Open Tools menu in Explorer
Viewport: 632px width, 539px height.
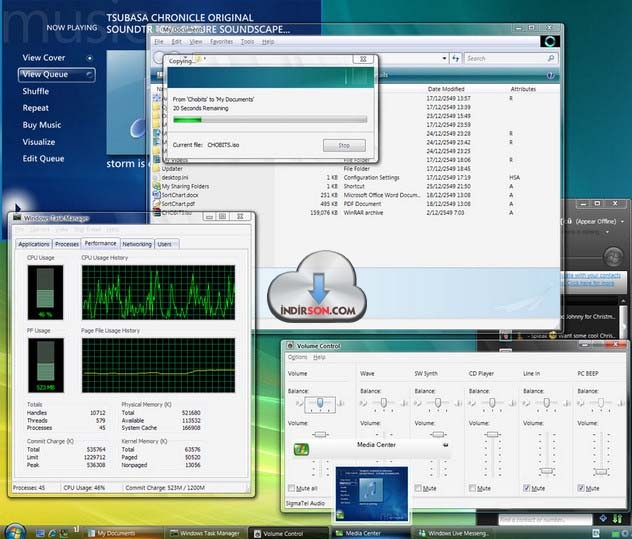(x=247, y=42)
